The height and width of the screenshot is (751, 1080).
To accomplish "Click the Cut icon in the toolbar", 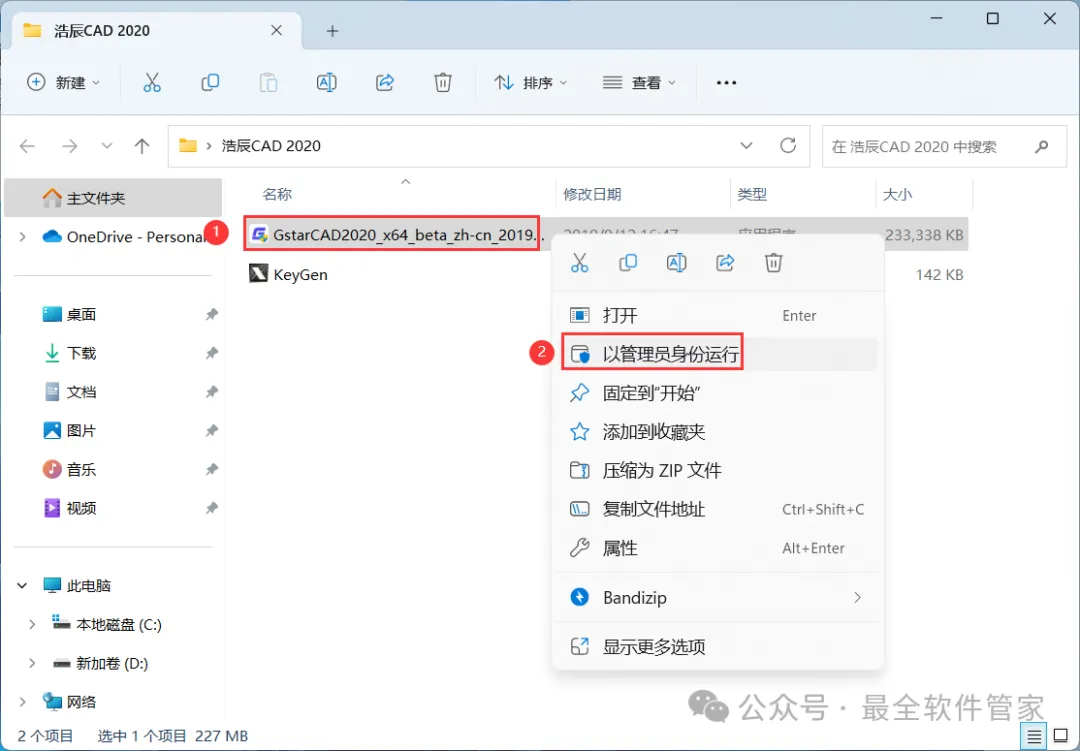I will [x=152, y=83].
